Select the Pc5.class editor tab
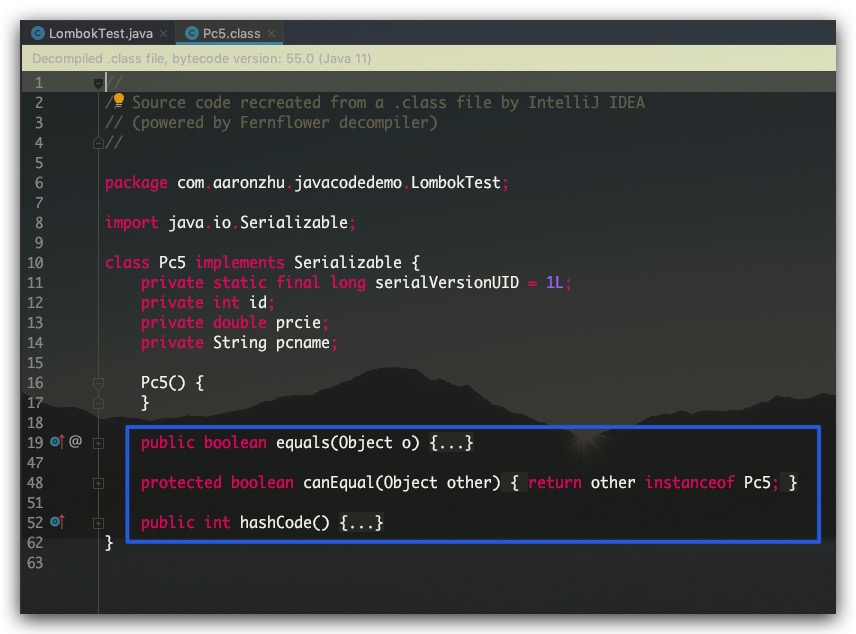 click(x=231, y=33)
